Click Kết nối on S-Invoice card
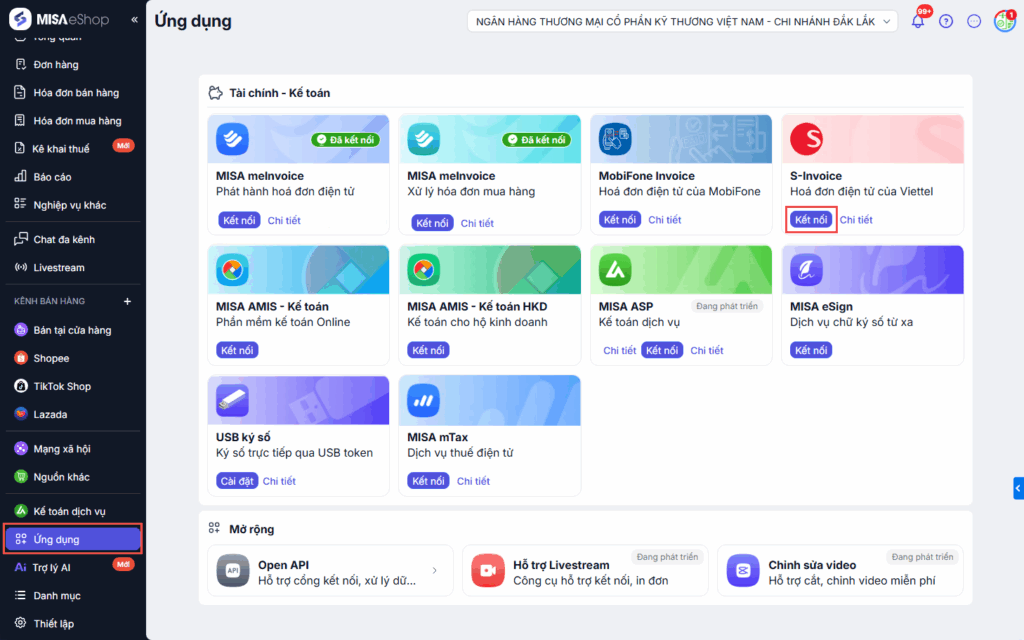The image size is (1024, 640). point(811,220)
